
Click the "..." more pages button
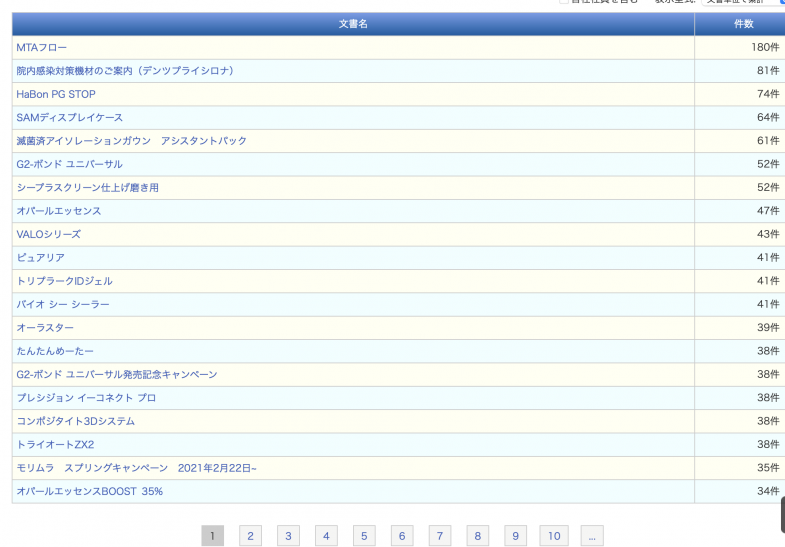(592, 536)
